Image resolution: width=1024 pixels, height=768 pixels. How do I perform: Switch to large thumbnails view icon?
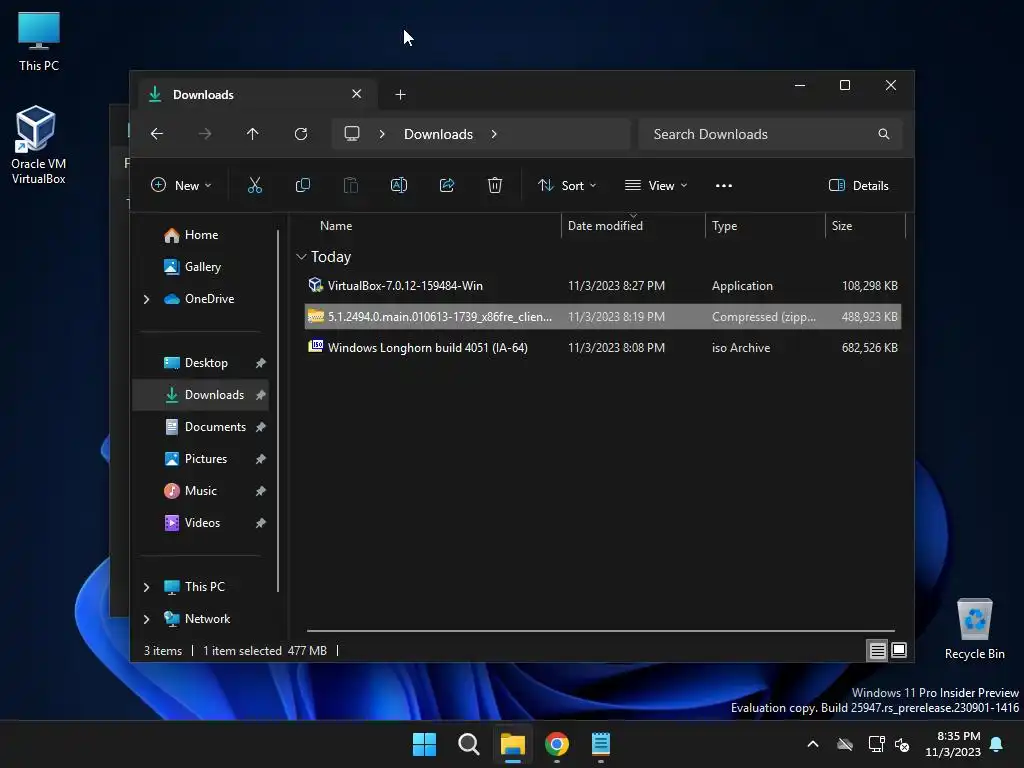(x=899, y=650)
